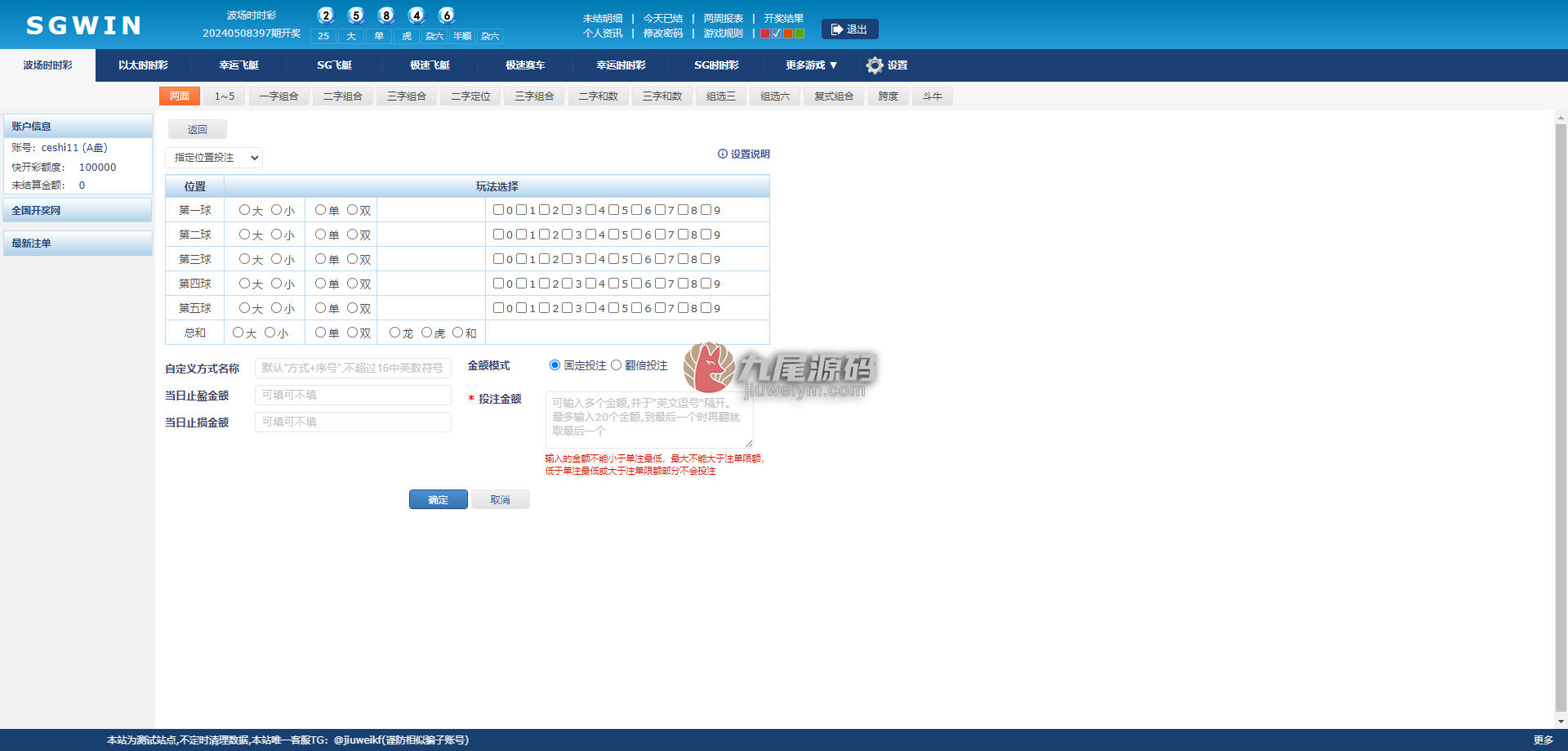Open the 二字定位 sub-tab

tap(470, 96)
